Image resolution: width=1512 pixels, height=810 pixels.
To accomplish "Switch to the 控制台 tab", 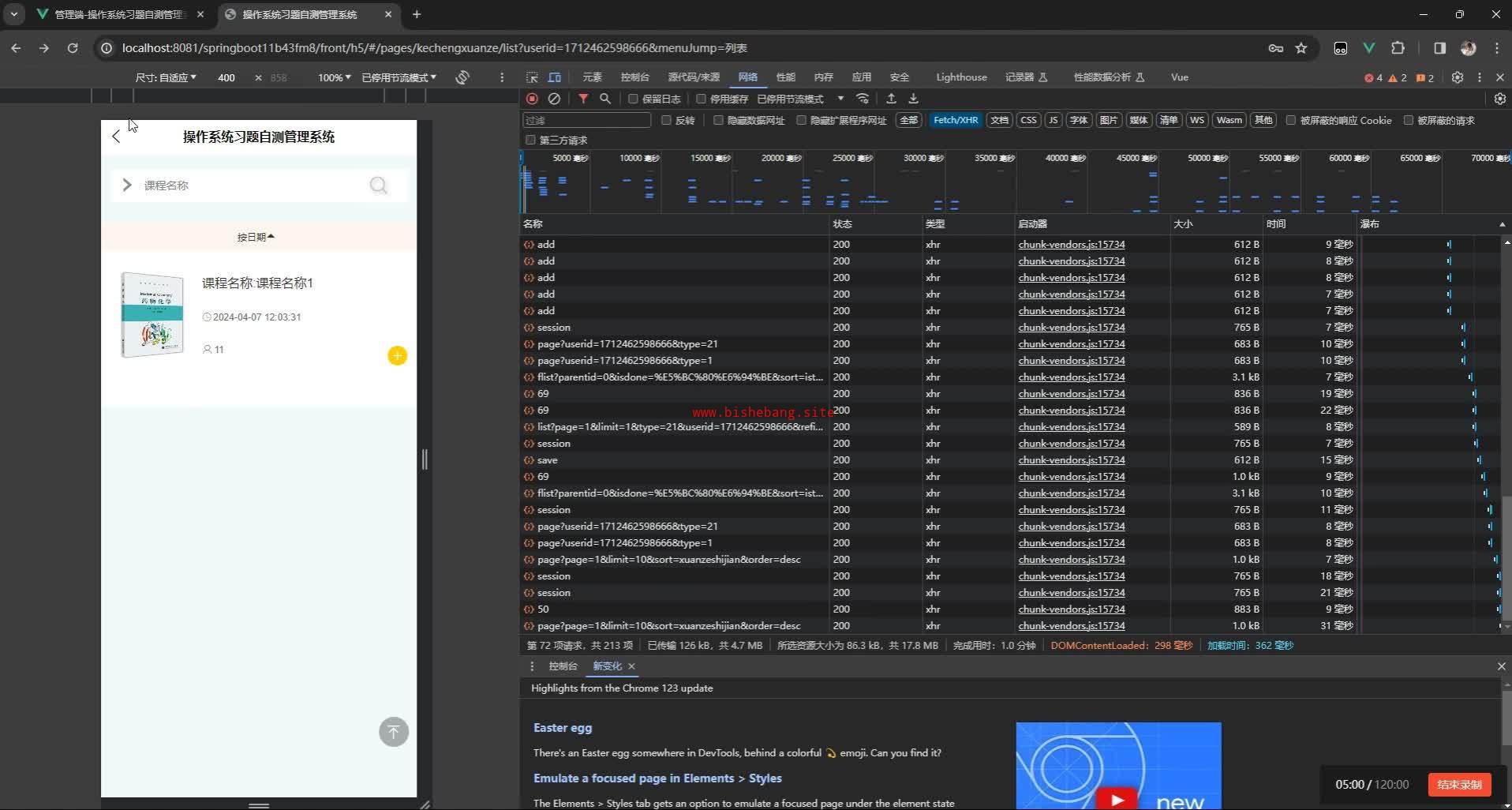I will (x=634, y=77).
